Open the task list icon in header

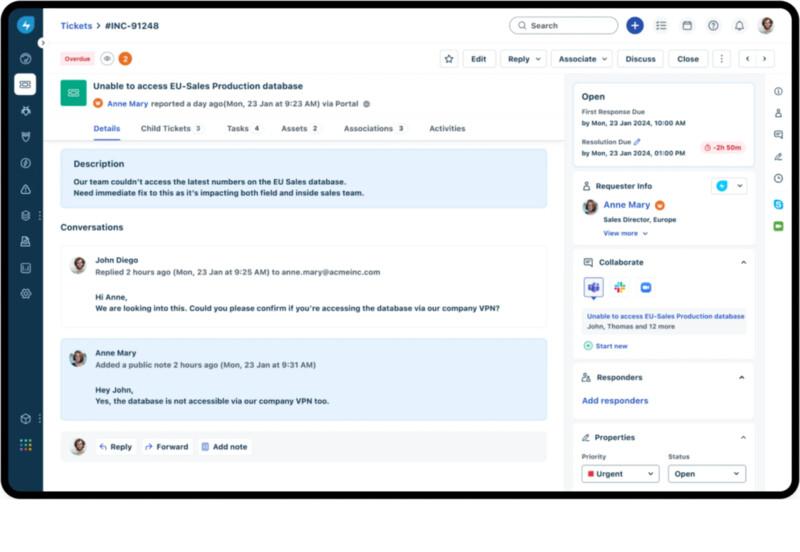click(661, 26)
